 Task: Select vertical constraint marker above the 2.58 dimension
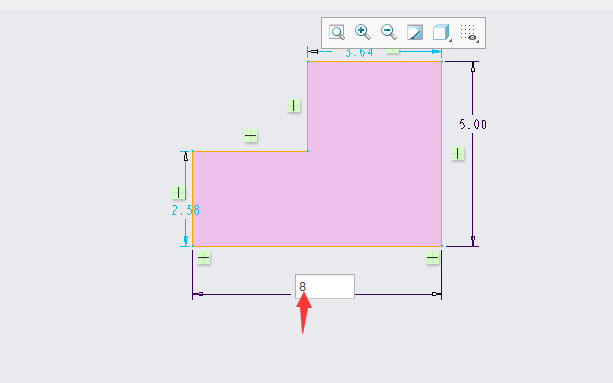pos(179,193)
